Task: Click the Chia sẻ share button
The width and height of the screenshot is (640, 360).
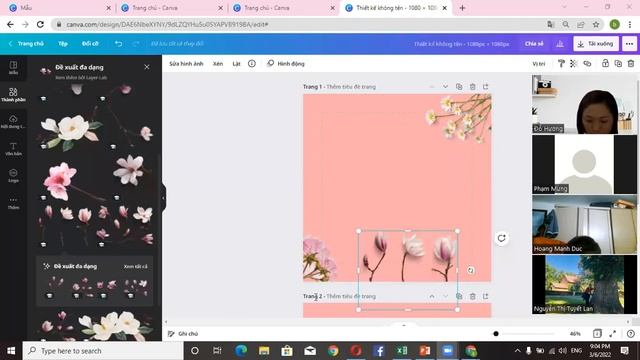Action: tap(534, 43)
